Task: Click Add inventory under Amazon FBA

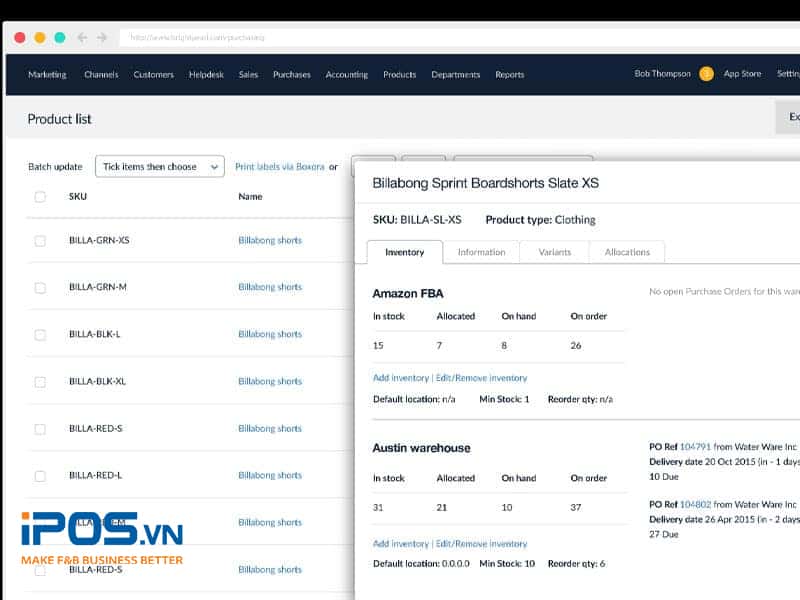Action: (400, 378)
